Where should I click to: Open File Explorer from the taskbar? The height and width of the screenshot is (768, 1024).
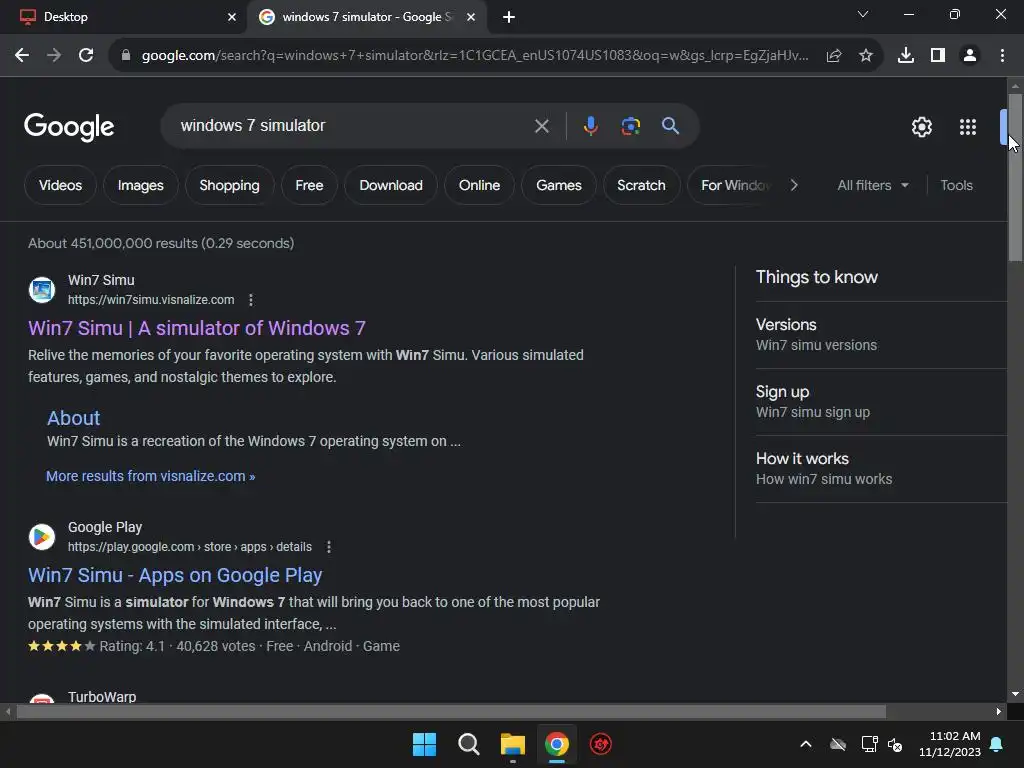513,744
